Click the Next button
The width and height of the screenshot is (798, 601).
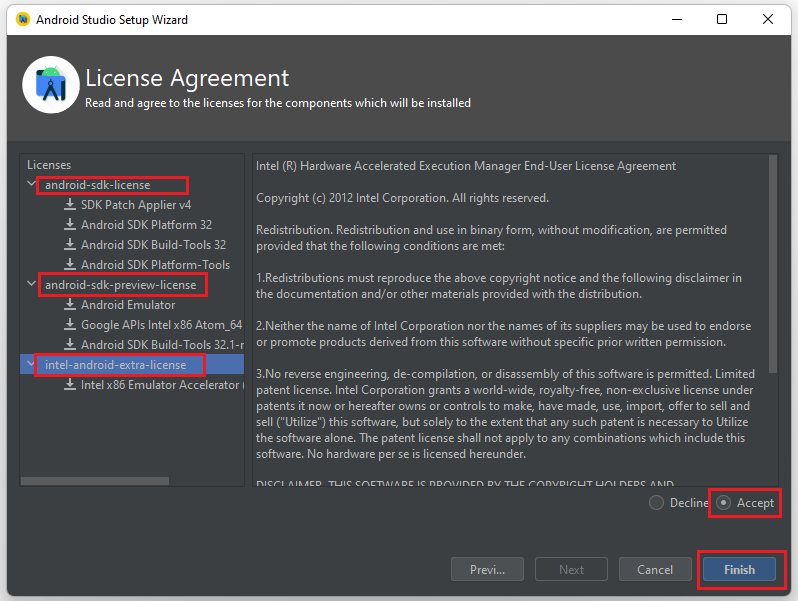pos(571,569)
